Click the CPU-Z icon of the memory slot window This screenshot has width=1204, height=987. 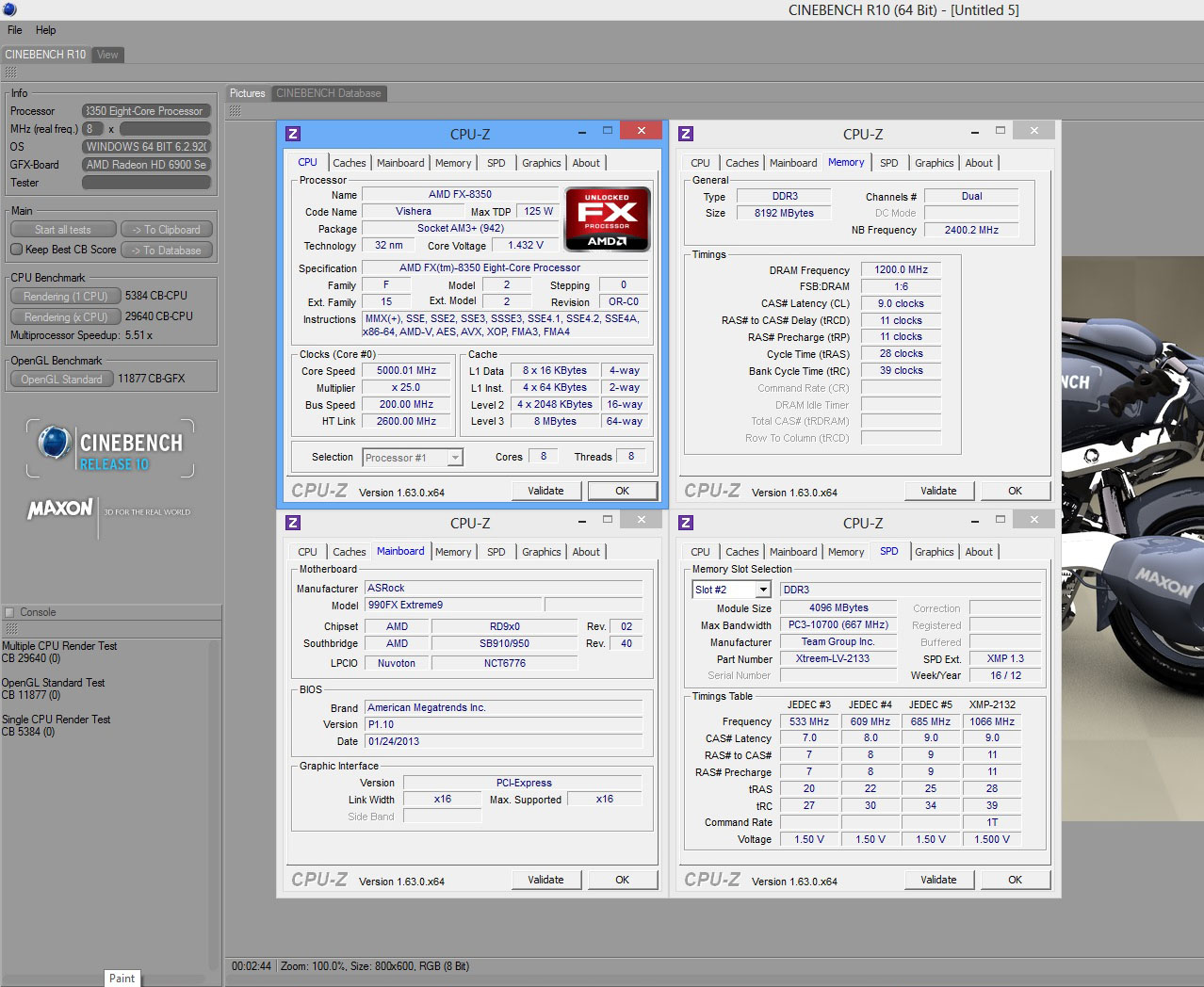point(686,523)
